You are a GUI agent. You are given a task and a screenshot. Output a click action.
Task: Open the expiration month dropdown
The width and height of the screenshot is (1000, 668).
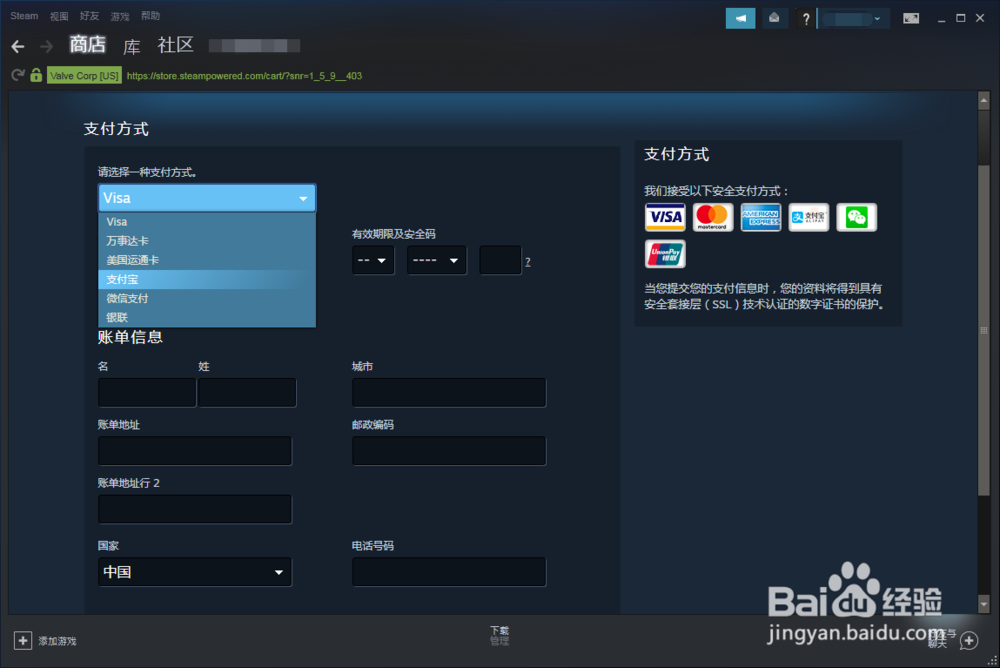[x=373, y=260]
